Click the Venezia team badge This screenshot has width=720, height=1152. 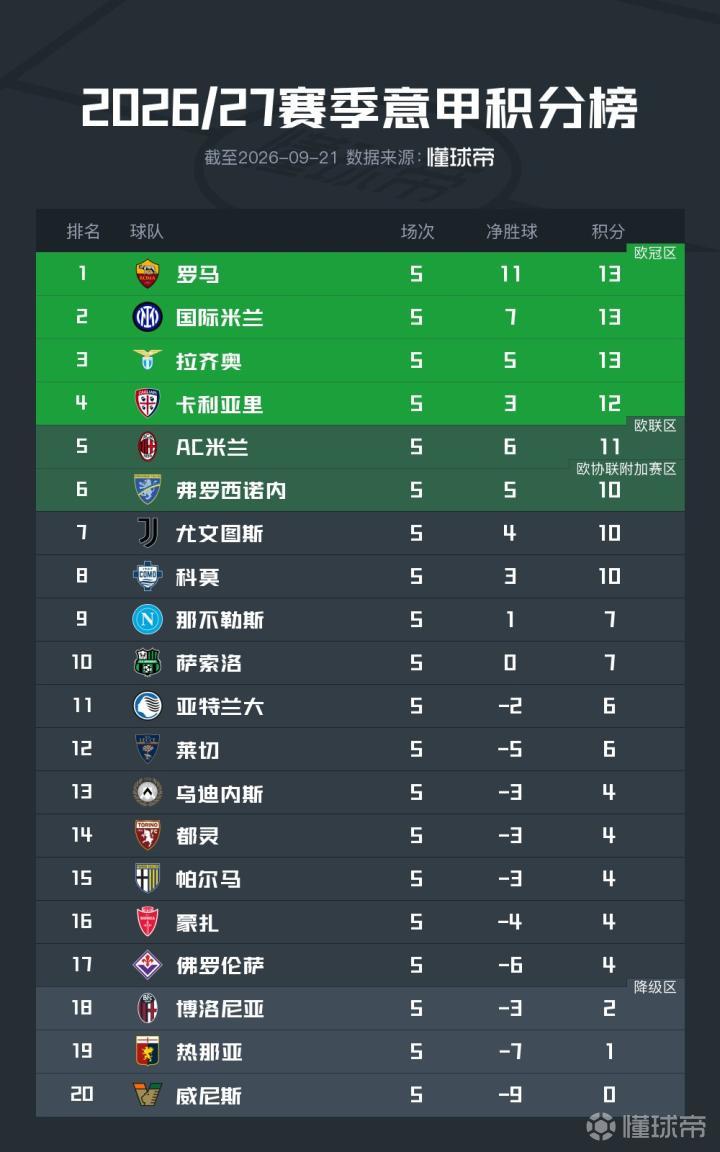(148, 1095)
